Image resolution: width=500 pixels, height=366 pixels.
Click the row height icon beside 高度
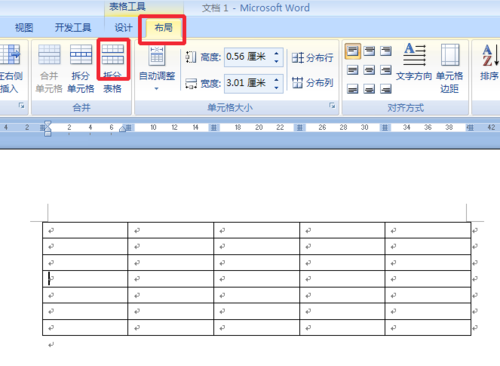click(190, 57)
